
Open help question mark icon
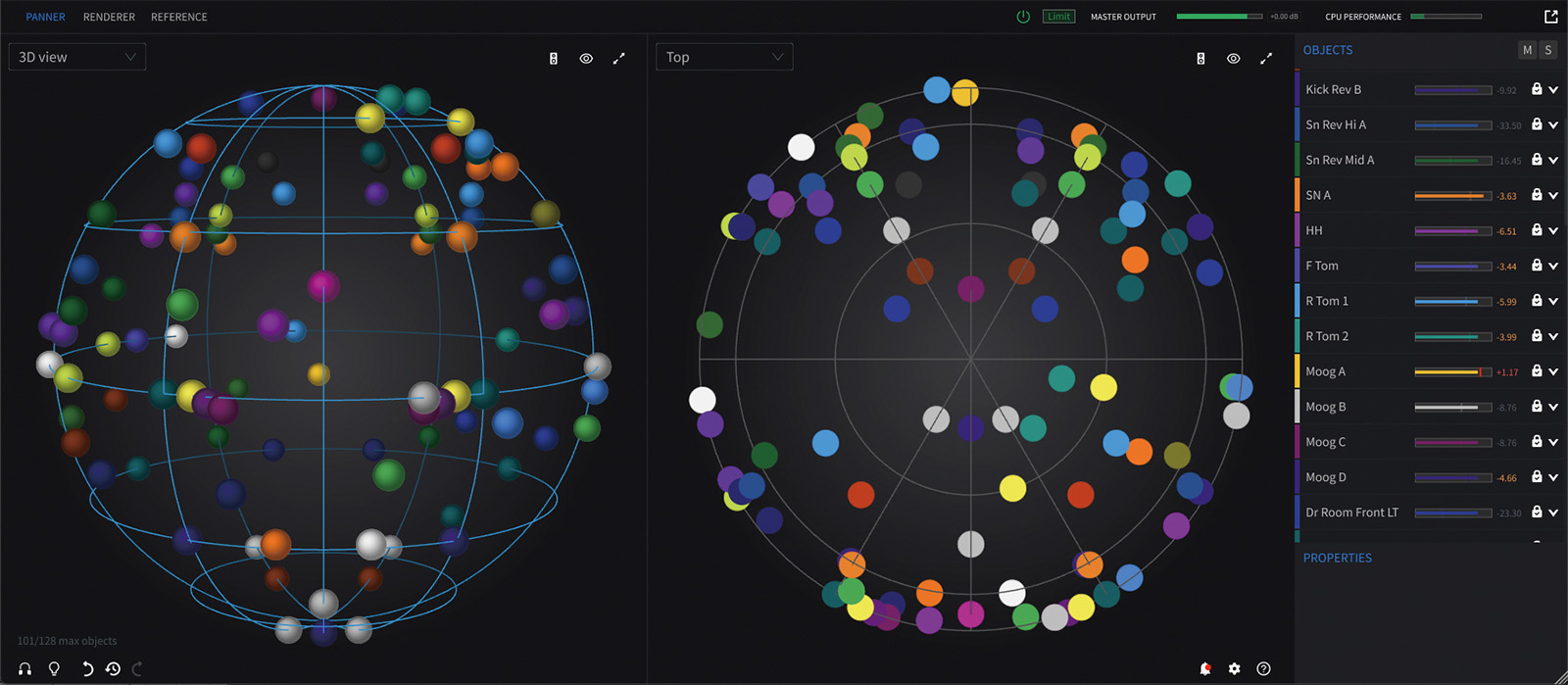(1263, 668)
